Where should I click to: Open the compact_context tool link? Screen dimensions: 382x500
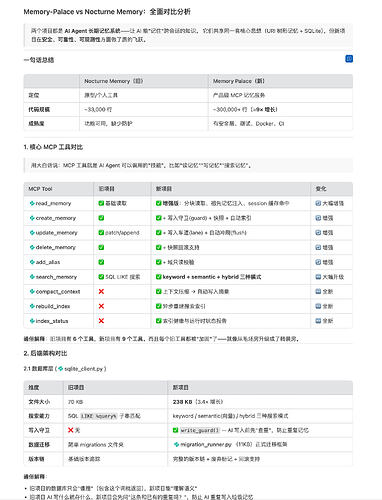[55, 291]
